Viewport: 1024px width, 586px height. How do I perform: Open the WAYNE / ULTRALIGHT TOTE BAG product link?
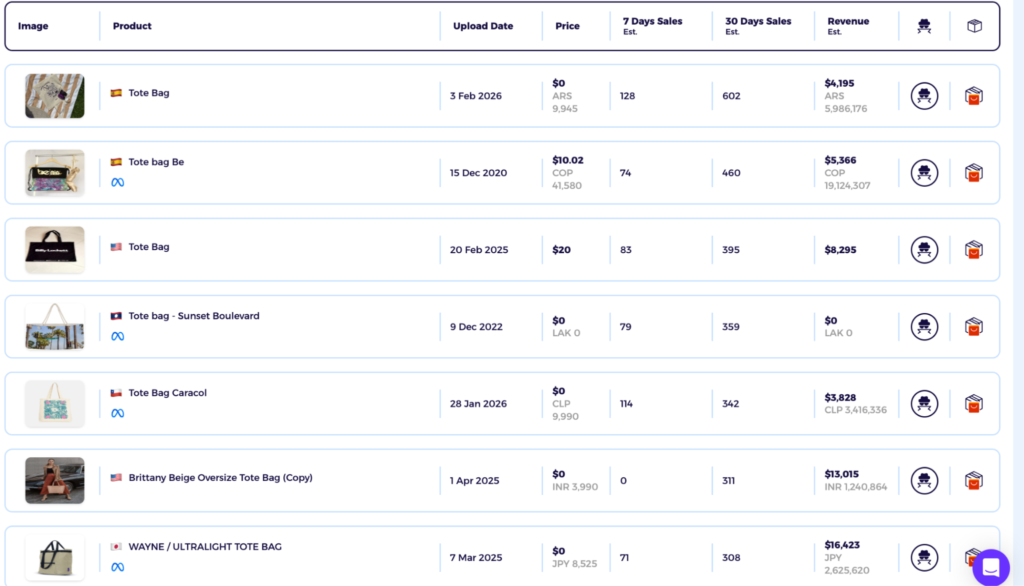pyautogui.click(x=205, y=547)
